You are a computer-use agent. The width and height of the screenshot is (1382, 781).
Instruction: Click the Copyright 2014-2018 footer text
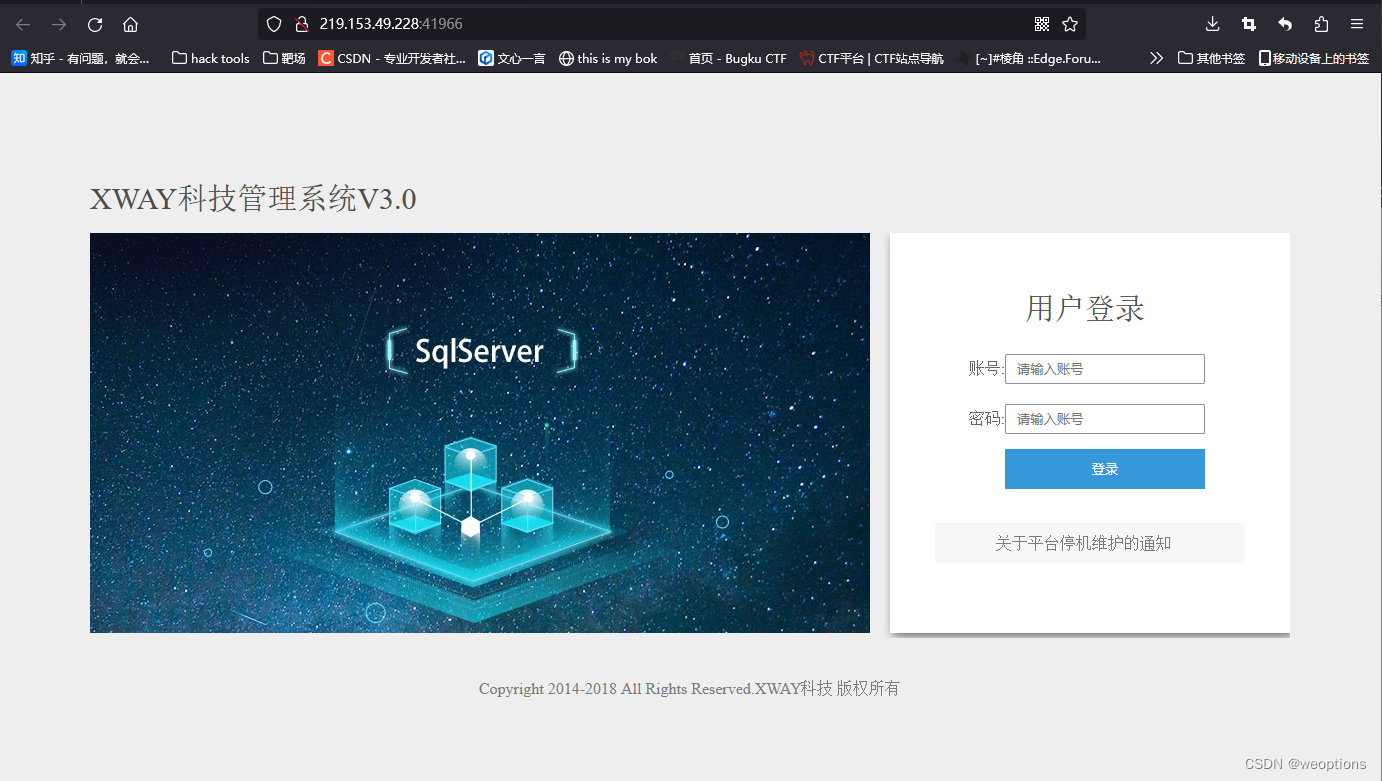[689, 688]
